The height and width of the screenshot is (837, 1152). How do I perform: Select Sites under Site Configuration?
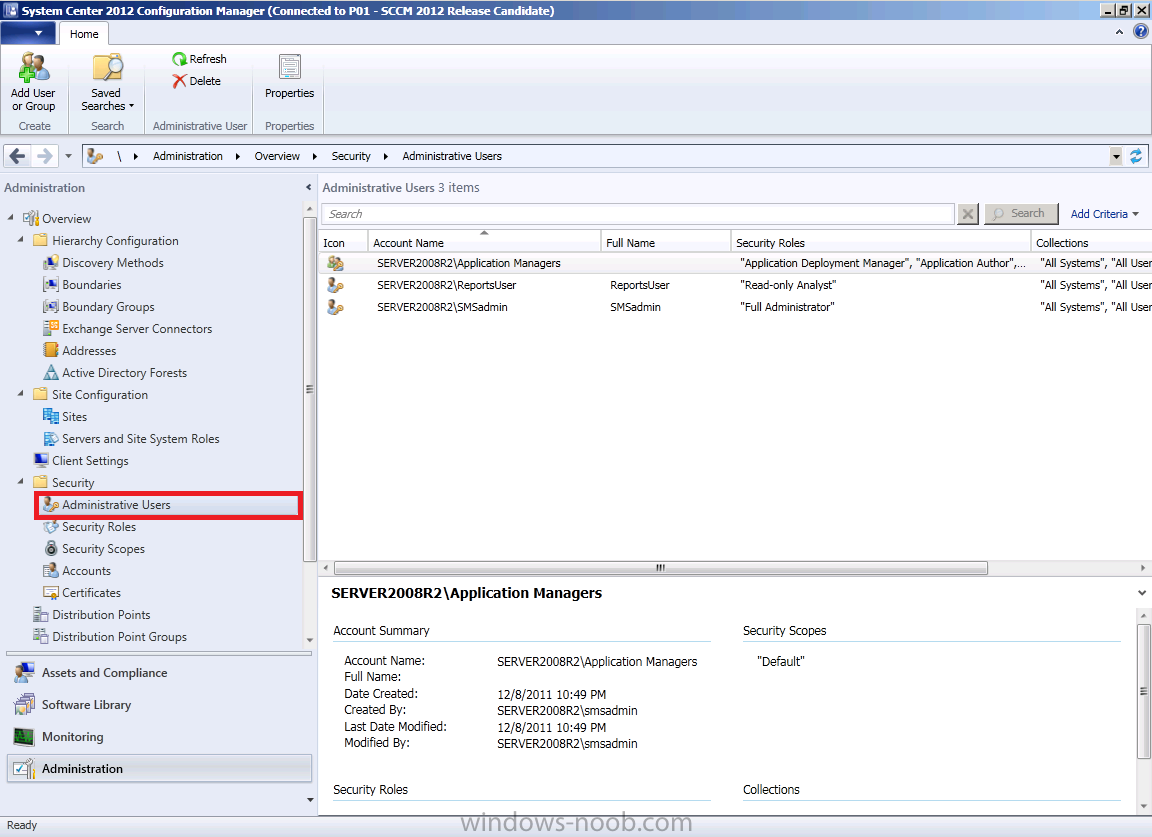[x=65, y=417]
